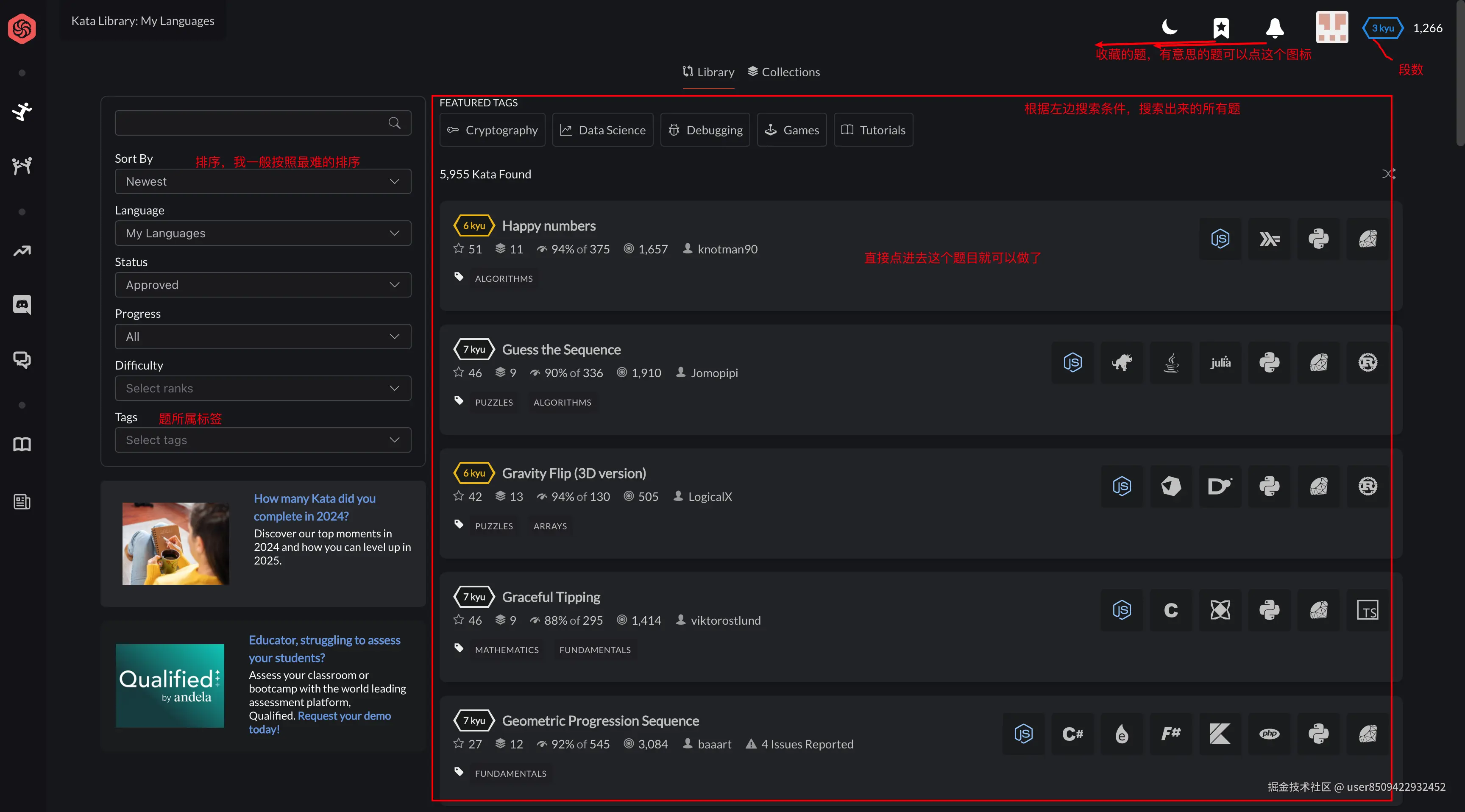Toggle the Cryptography featured tag
The width and height of the screenshot is (1465, 812).
pyautogui.click(x=492, y=130)
